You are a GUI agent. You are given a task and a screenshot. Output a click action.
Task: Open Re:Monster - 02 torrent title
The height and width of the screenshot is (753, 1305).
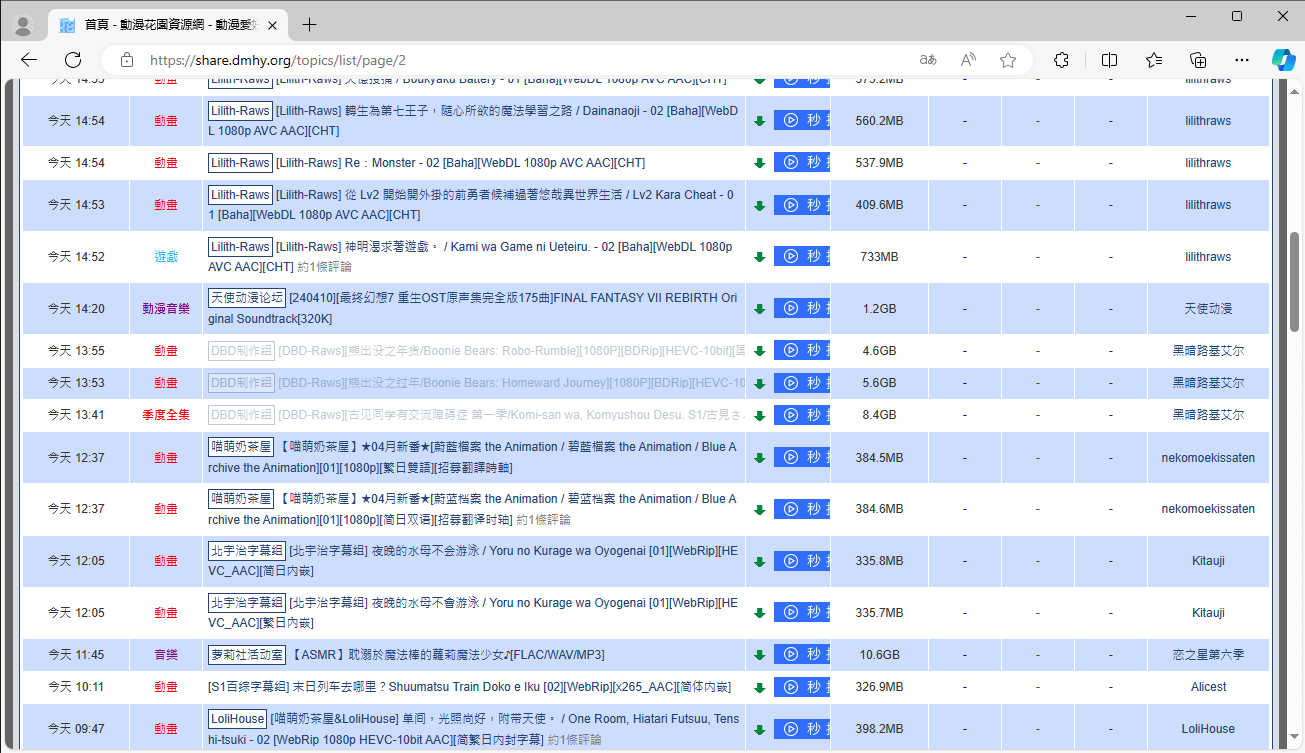pyautogui.click(x=461, y=163)
